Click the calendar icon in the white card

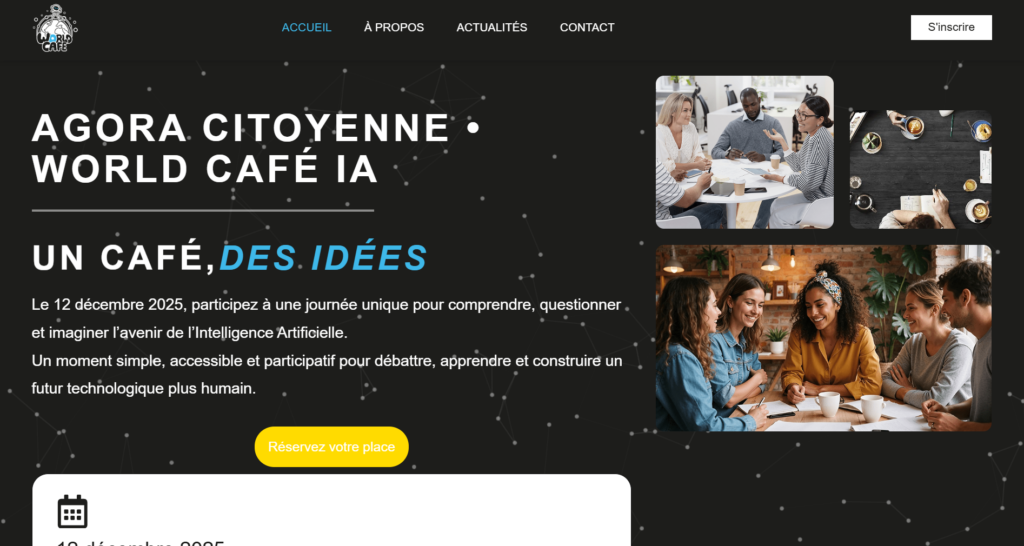pos(72,511)
